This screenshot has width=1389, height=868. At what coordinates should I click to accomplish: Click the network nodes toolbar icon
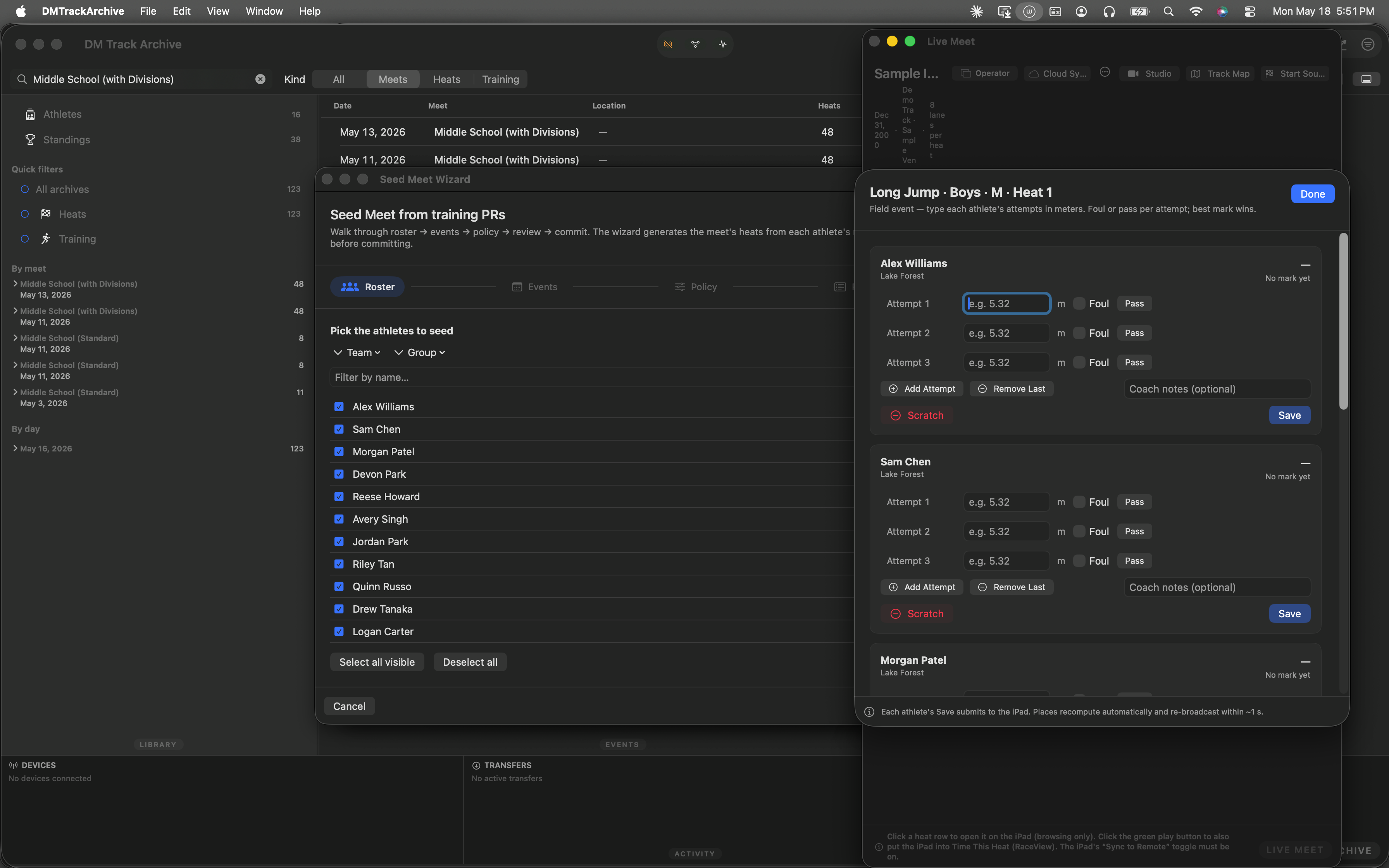pyautogui.click(x=695, y=44)
